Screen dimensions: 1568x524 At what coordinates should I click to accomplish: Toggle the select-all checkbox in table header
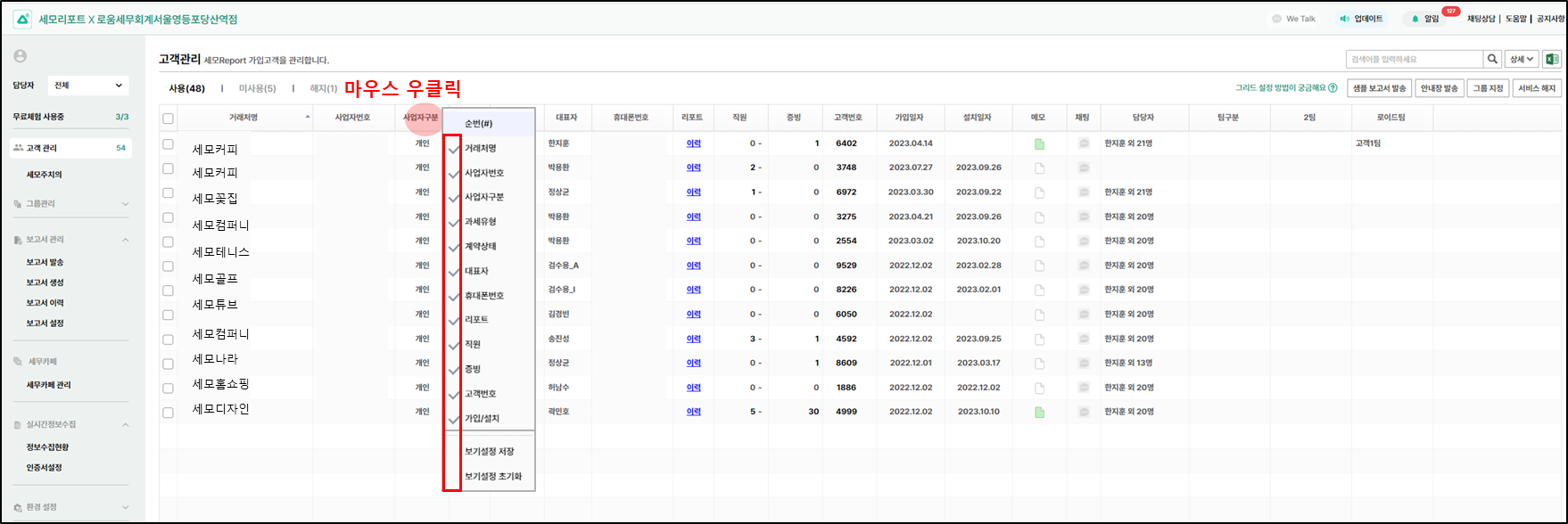click(x=168, y=119)
